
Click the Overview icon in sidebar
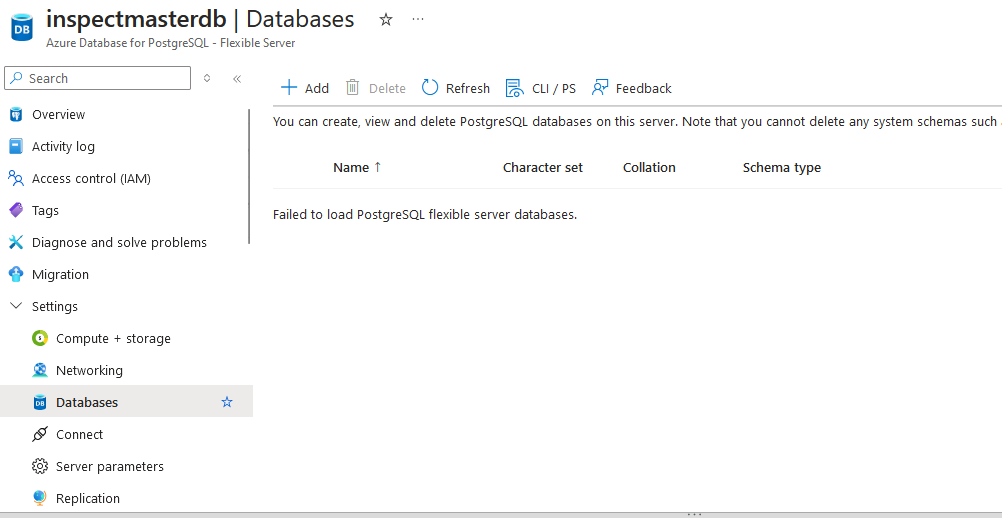tap(16, 115)
